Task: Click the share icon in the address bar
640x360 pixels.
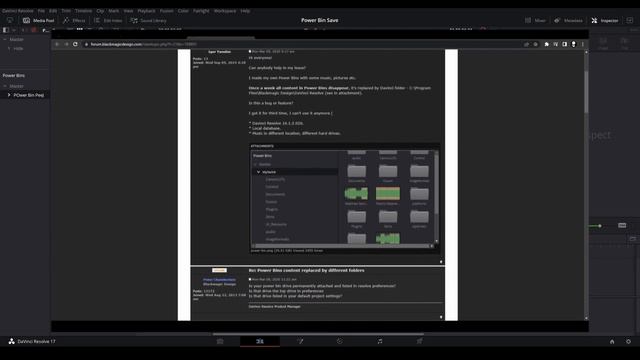Action: 527,44
